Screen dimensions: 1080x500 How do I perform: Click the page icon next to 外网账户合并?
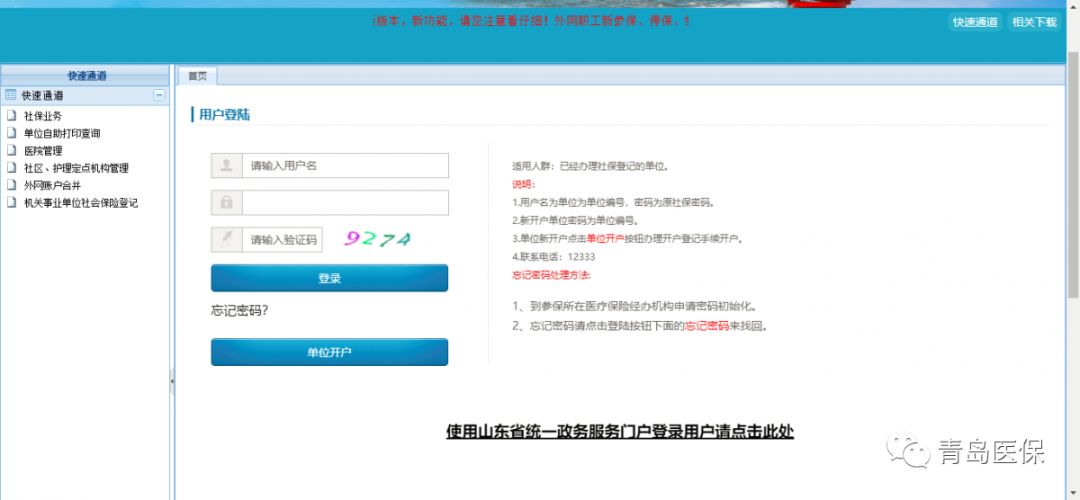coord(12,185)
